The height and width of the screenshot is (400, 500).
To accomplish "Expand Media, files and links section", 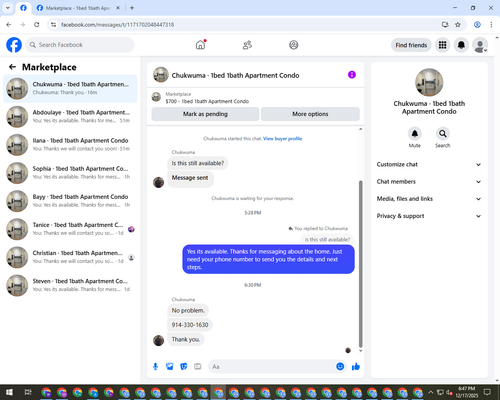I will click(429, 199).
